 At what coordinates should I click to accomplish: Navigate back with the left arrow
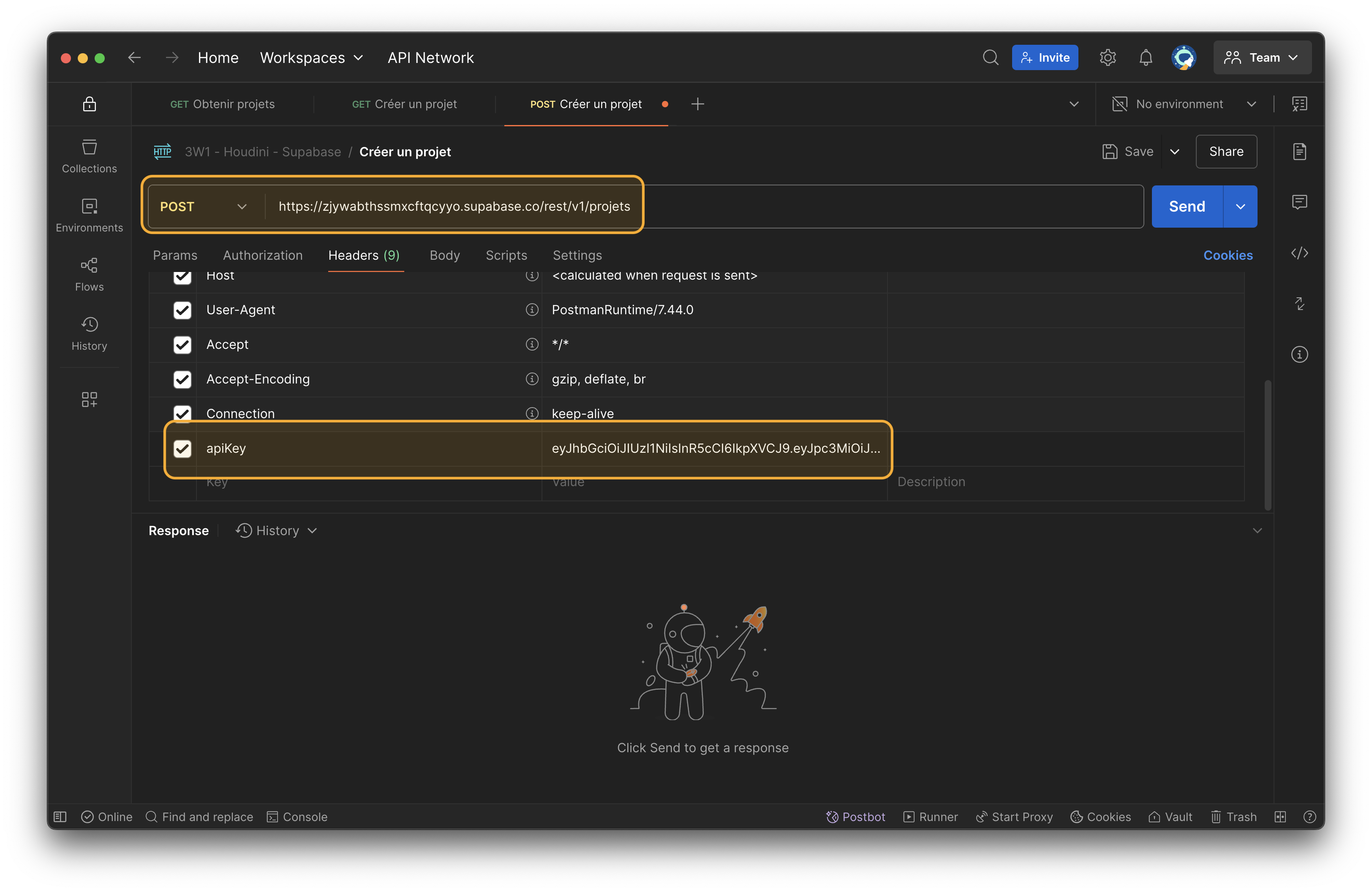pos(134,57)
